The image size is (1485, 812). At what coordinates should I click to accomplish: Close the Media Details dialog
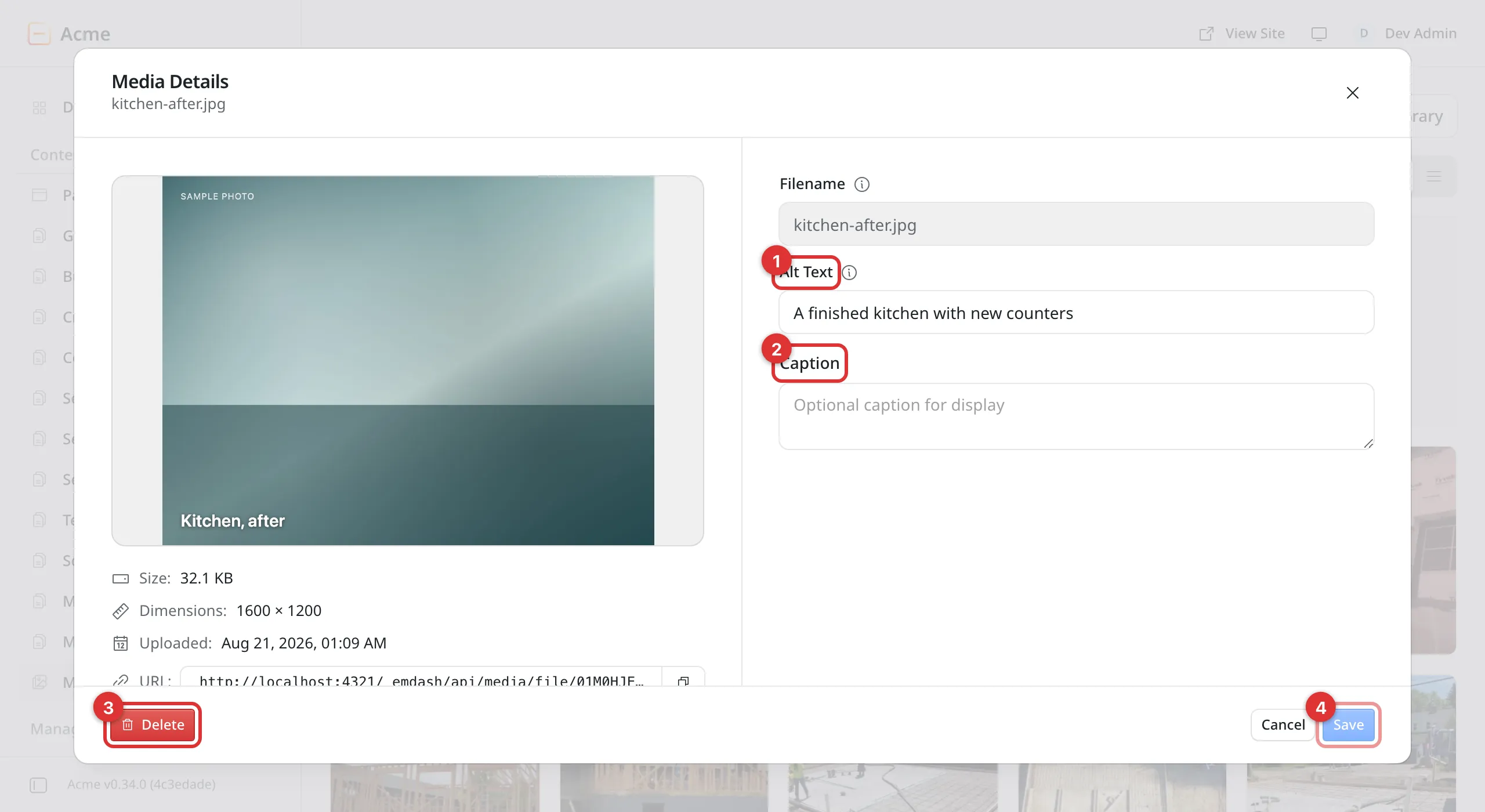(1352, 93)
